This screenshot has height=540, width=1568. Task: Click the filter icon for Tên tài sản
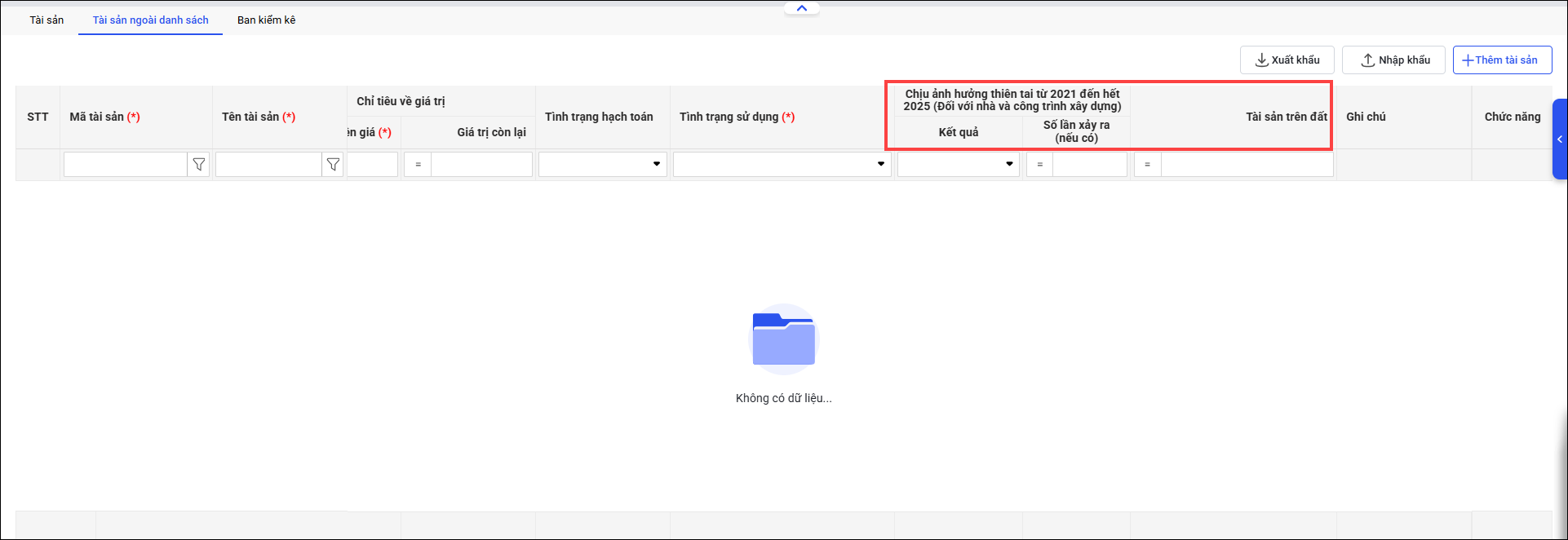pos(333,165)
